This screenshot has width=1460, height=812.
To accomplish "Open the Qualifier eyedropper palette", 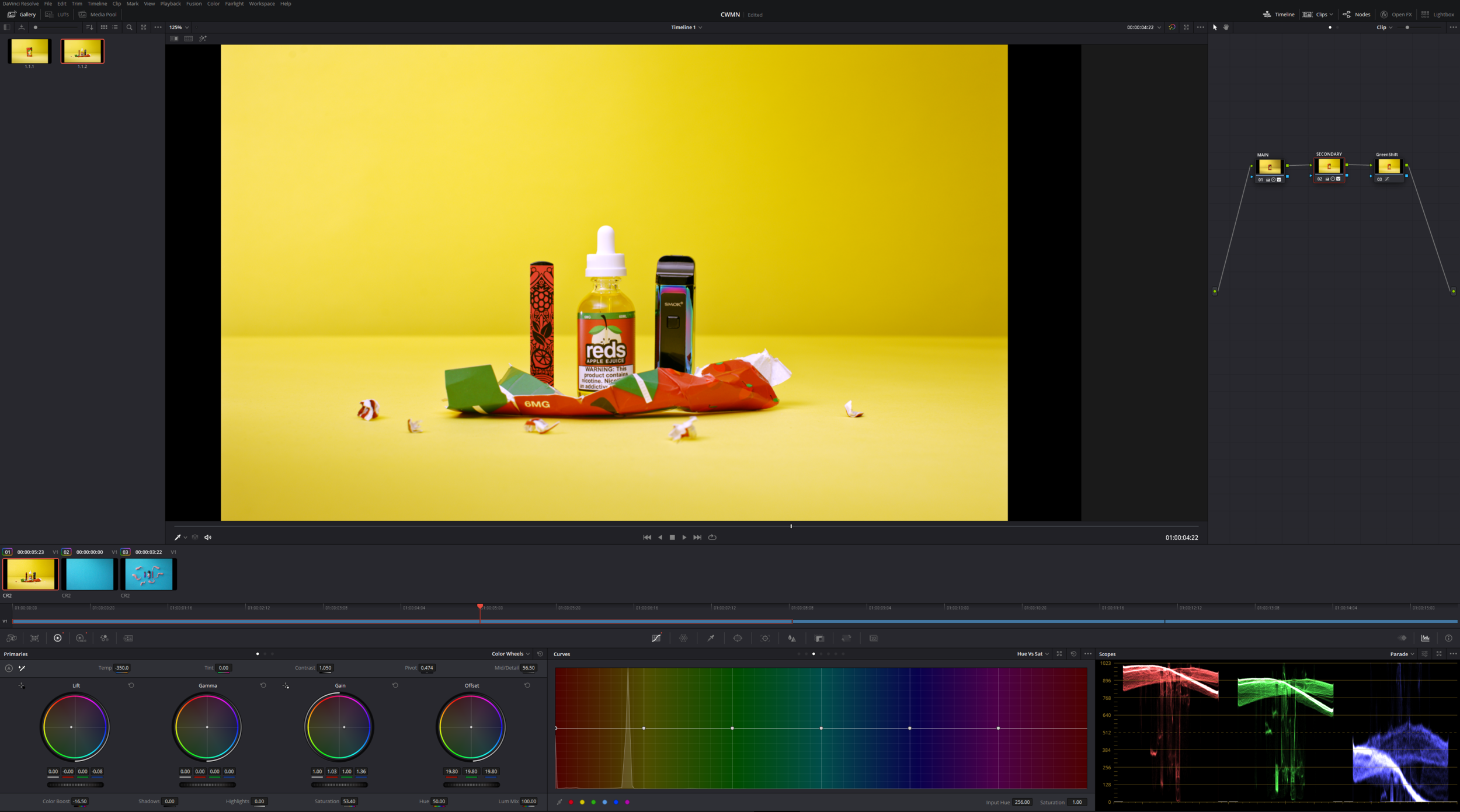I will tap(711, 638).
